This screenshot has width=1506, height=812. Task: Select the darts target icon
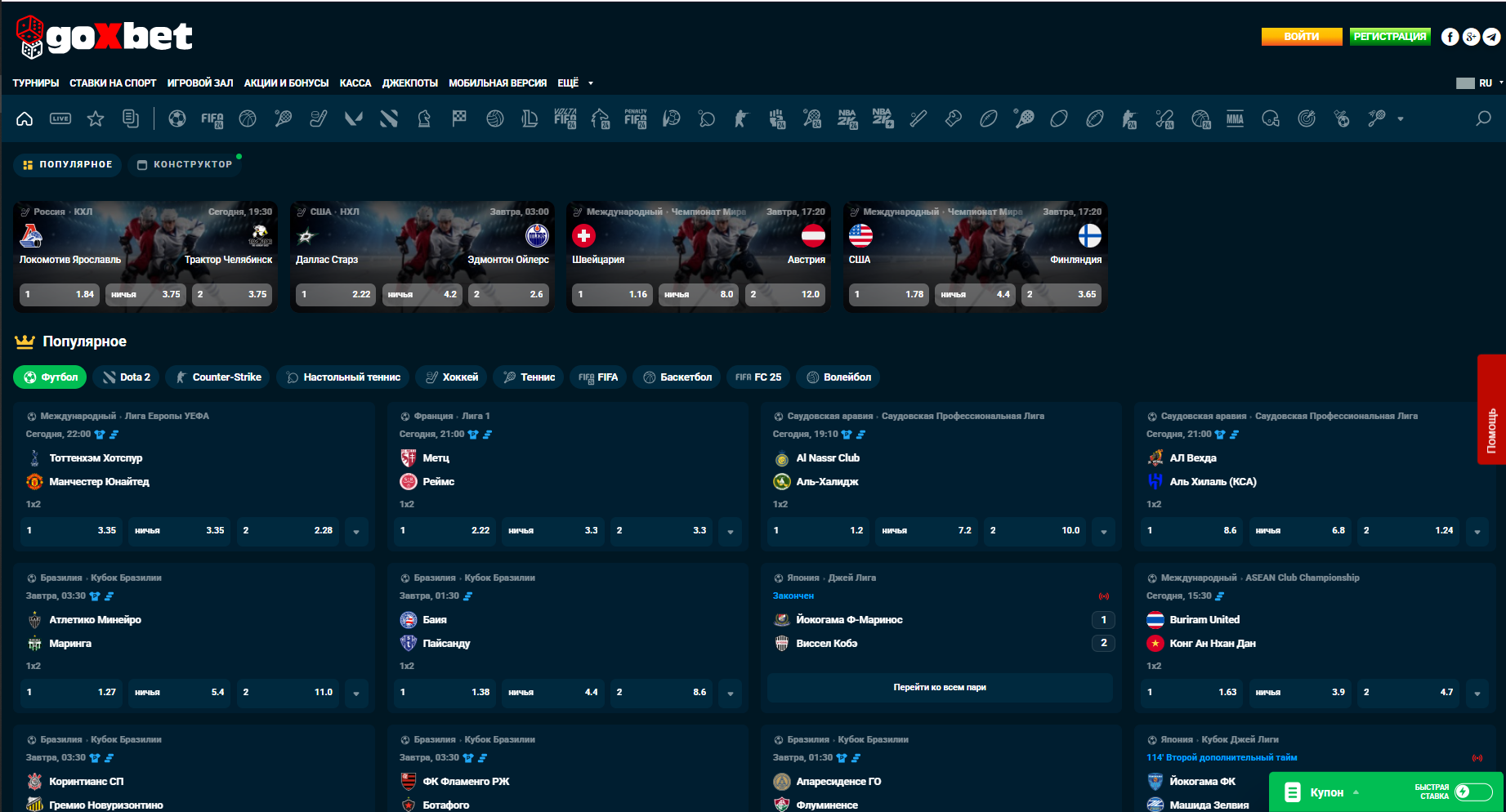(x=1307, y=118)
